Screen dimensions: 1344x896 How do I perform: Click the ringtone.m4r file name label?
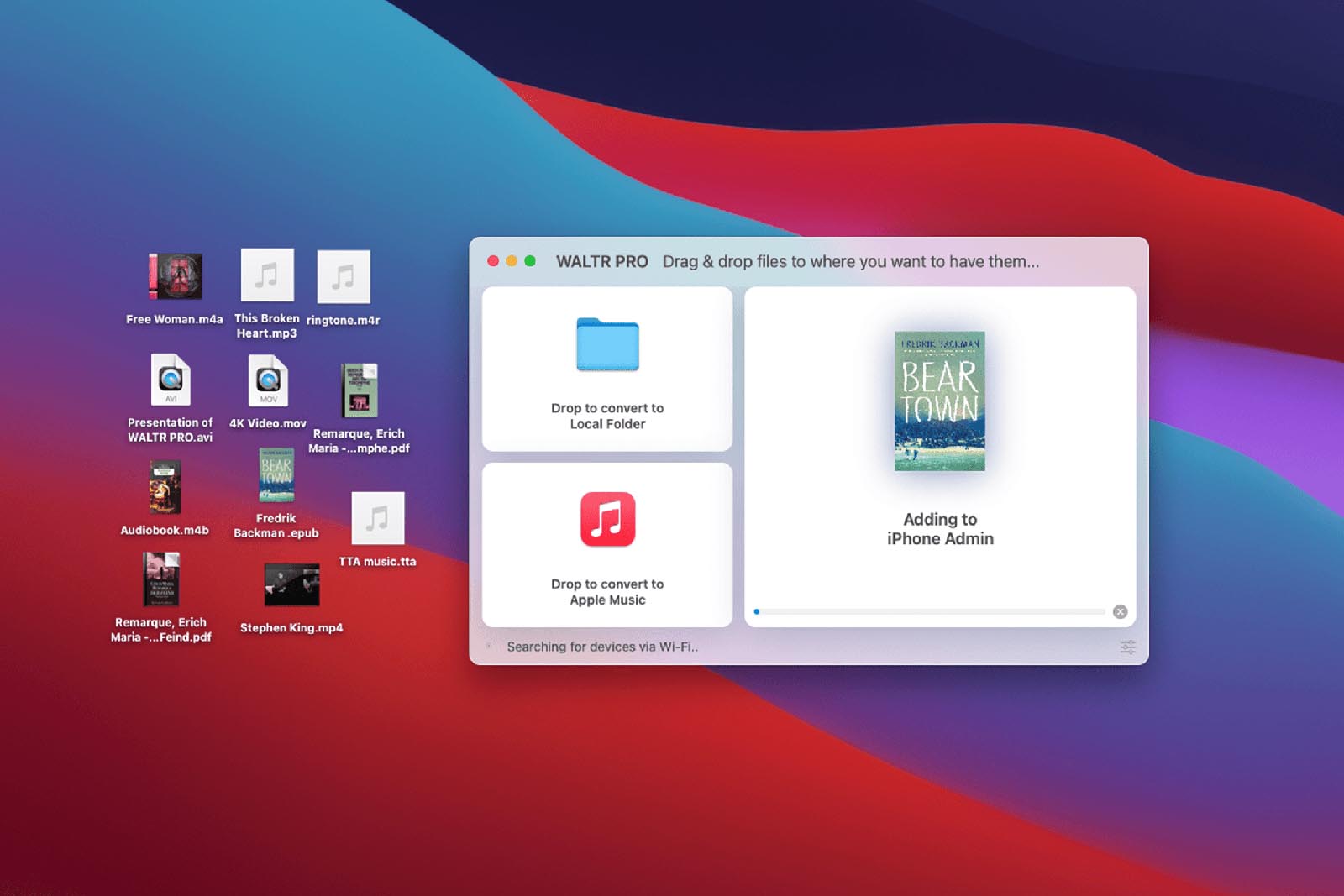(344, 320)
